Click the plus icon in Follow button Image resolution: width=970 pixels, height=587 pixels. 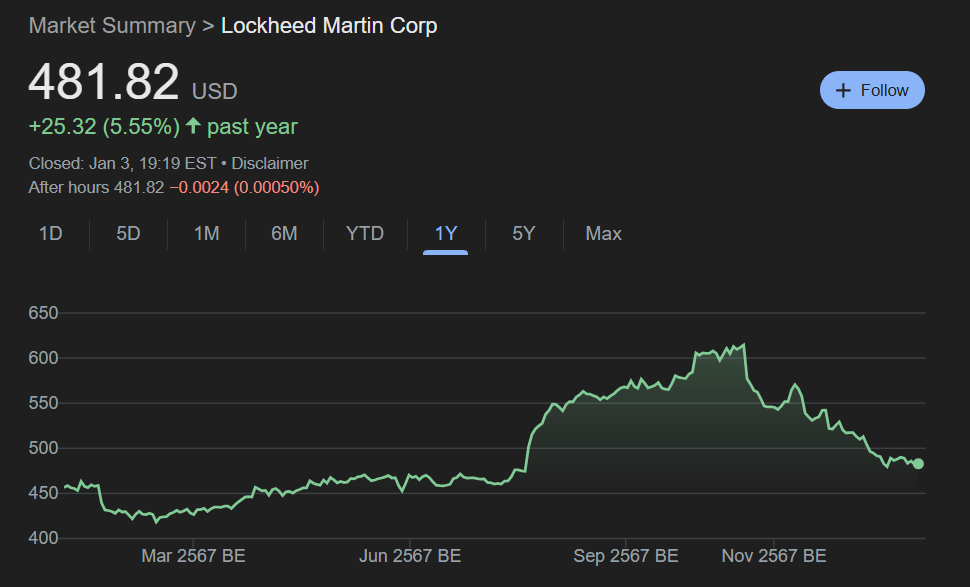pos(843,90)
